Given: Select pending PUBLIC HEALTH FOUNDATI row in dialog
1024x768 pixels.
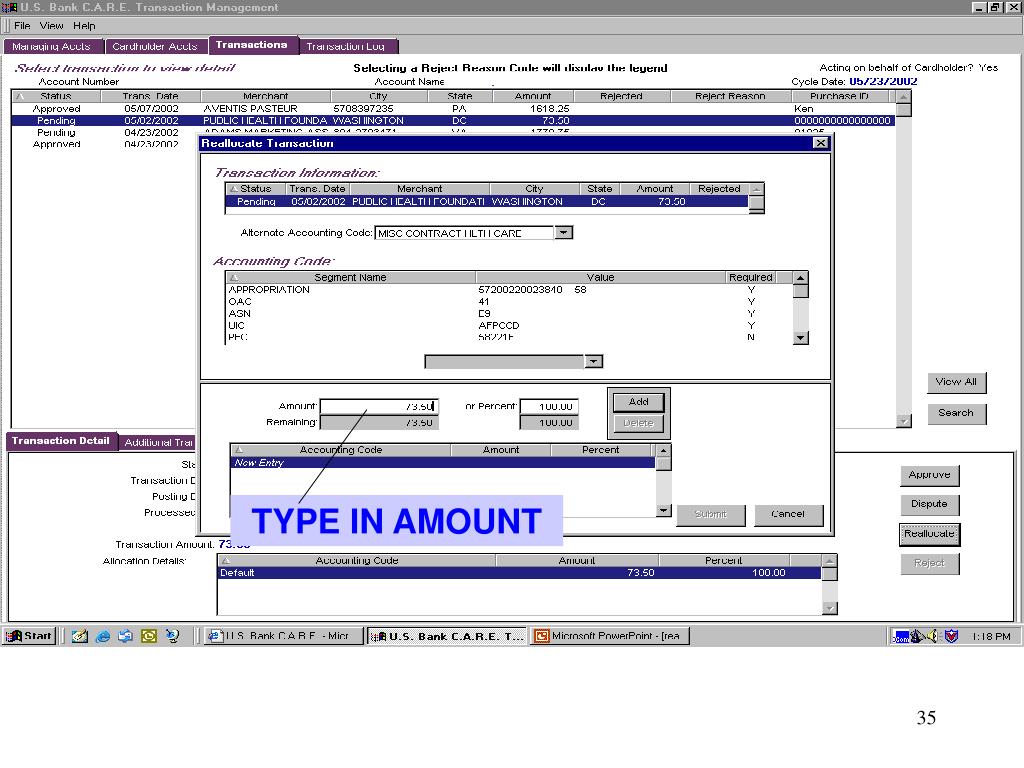Looking at the screenshot, I should click(x=487, y=202).
